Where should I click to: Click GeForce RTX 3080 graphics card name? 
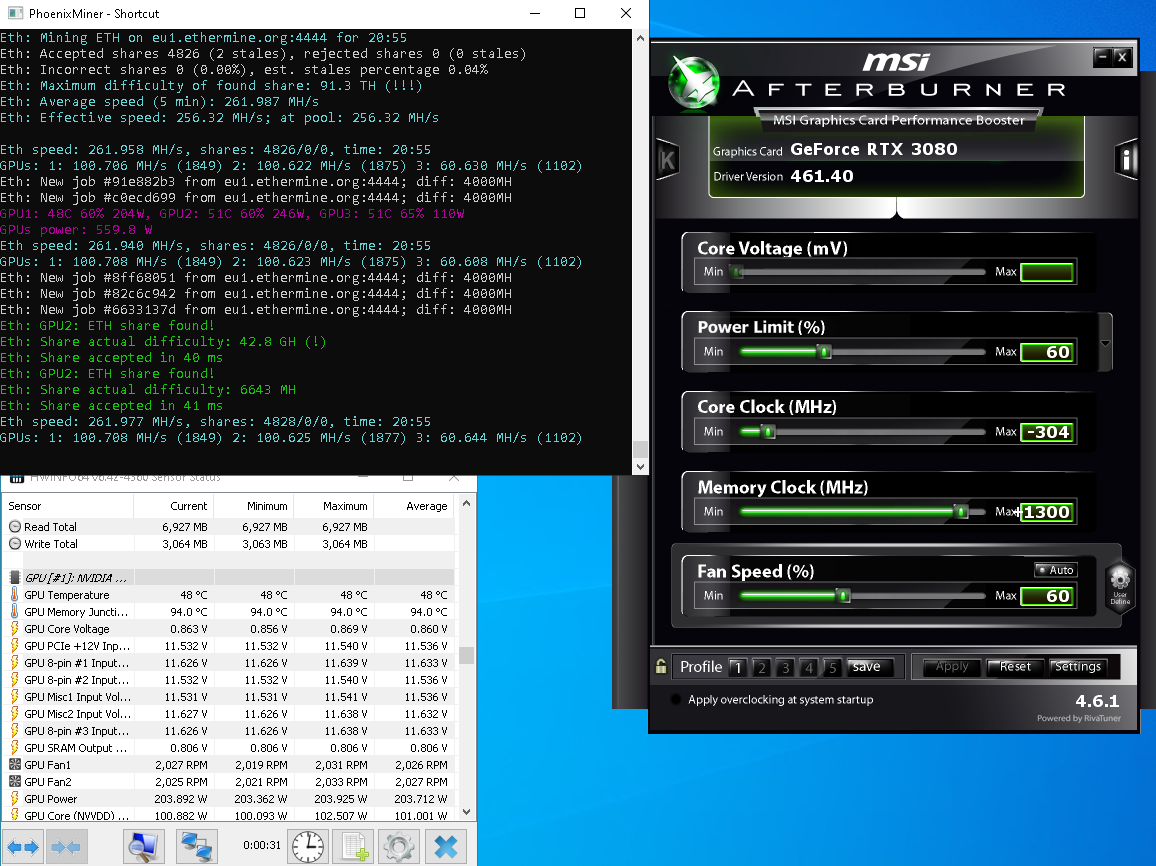pos(874,149)
